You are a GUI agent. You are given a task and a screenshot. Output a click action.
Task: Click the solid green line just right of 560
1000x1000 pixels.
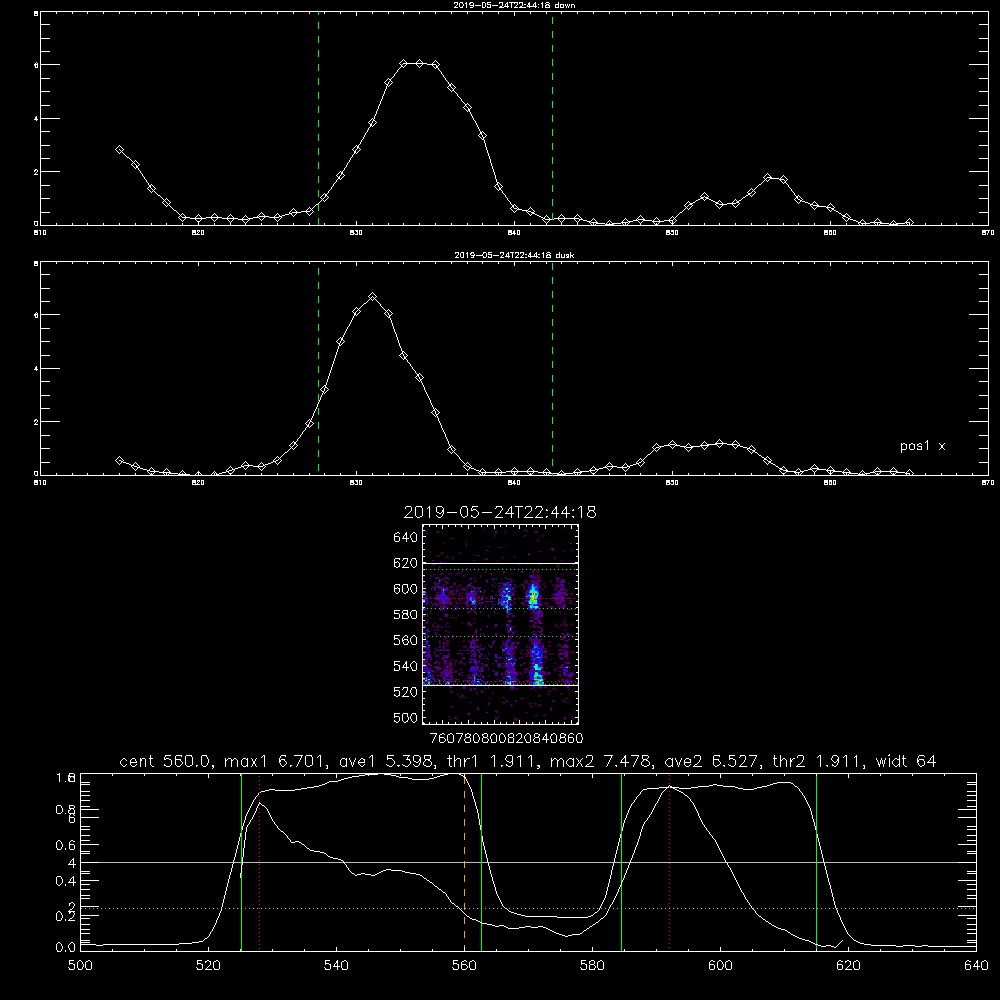coord(481,862)
